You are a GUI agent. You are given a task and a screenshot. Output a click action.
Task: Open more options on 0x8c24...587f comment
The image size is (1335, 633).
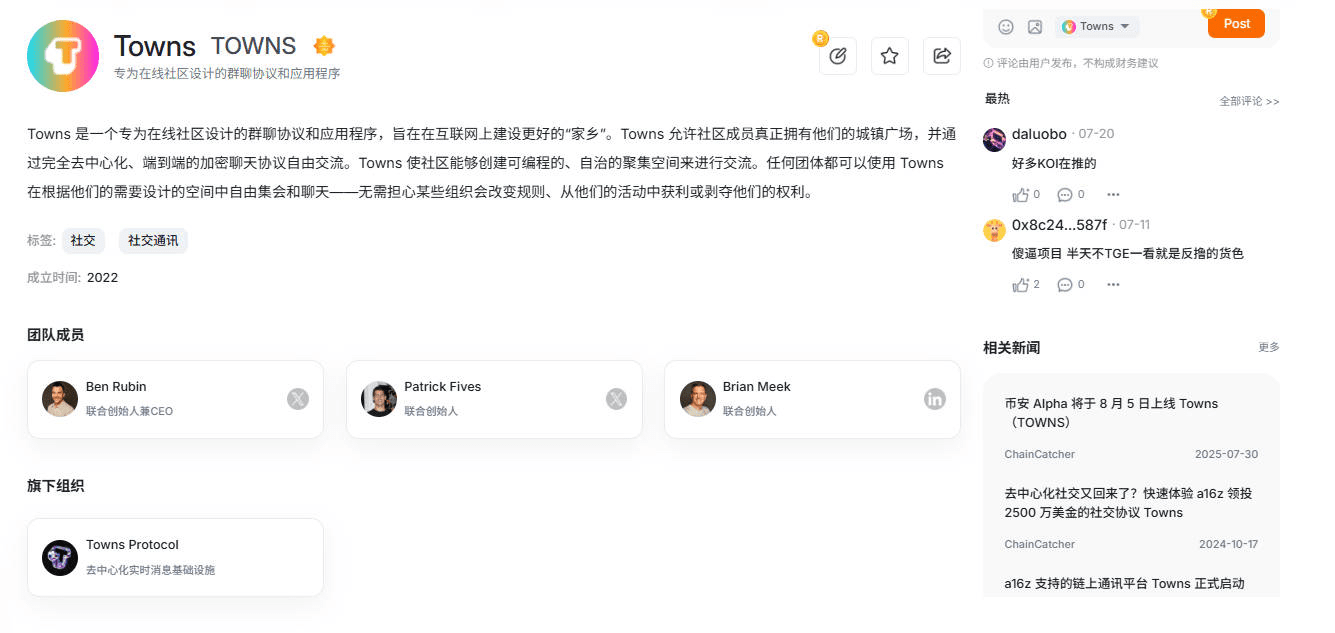coord(1113,285)
